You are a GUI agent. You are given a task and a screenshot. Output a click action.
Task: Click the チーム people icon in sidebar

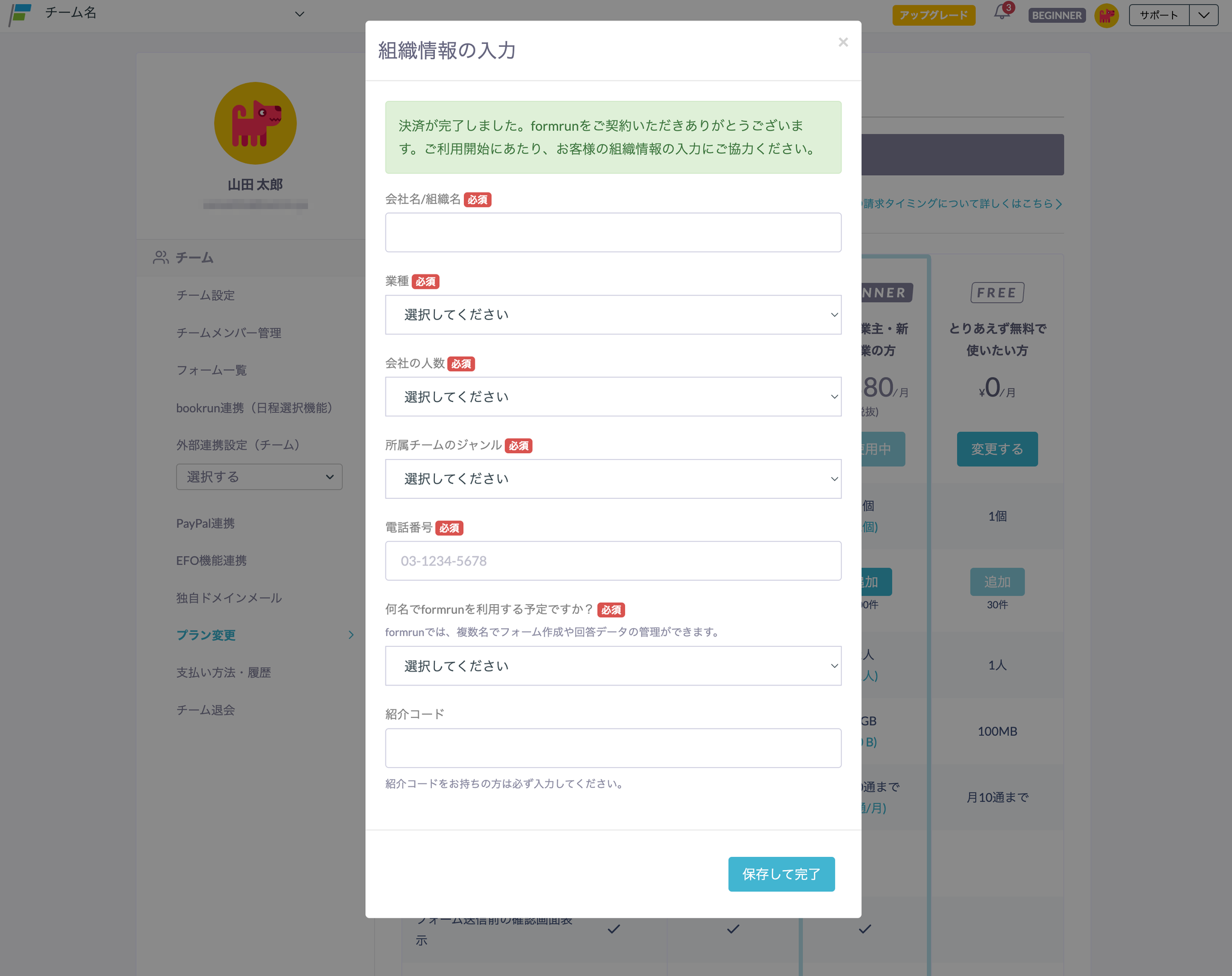pyautogui.click(x=161, y=258)
